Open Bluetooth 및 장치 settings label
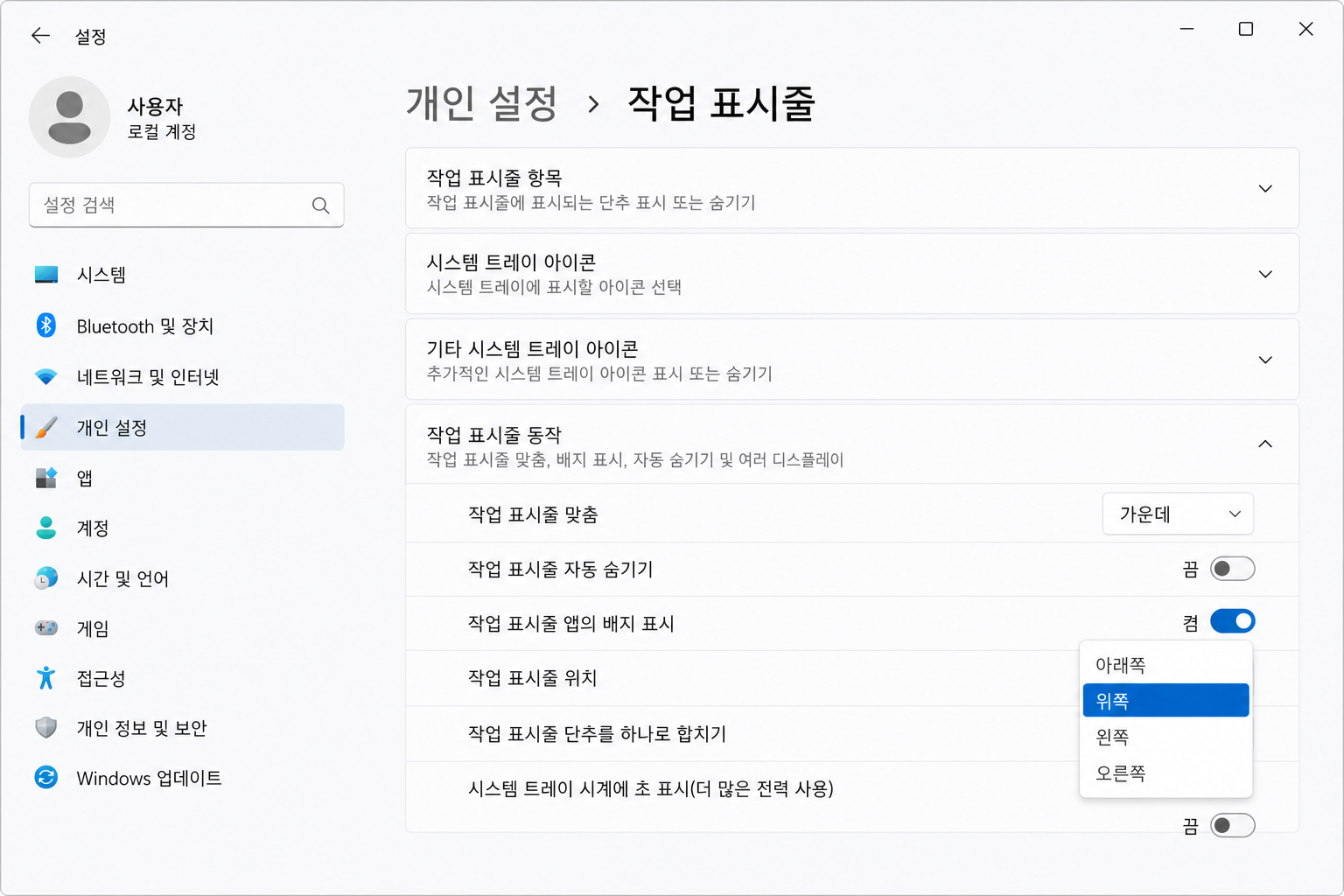1344x896 pixels. point(145,326)
